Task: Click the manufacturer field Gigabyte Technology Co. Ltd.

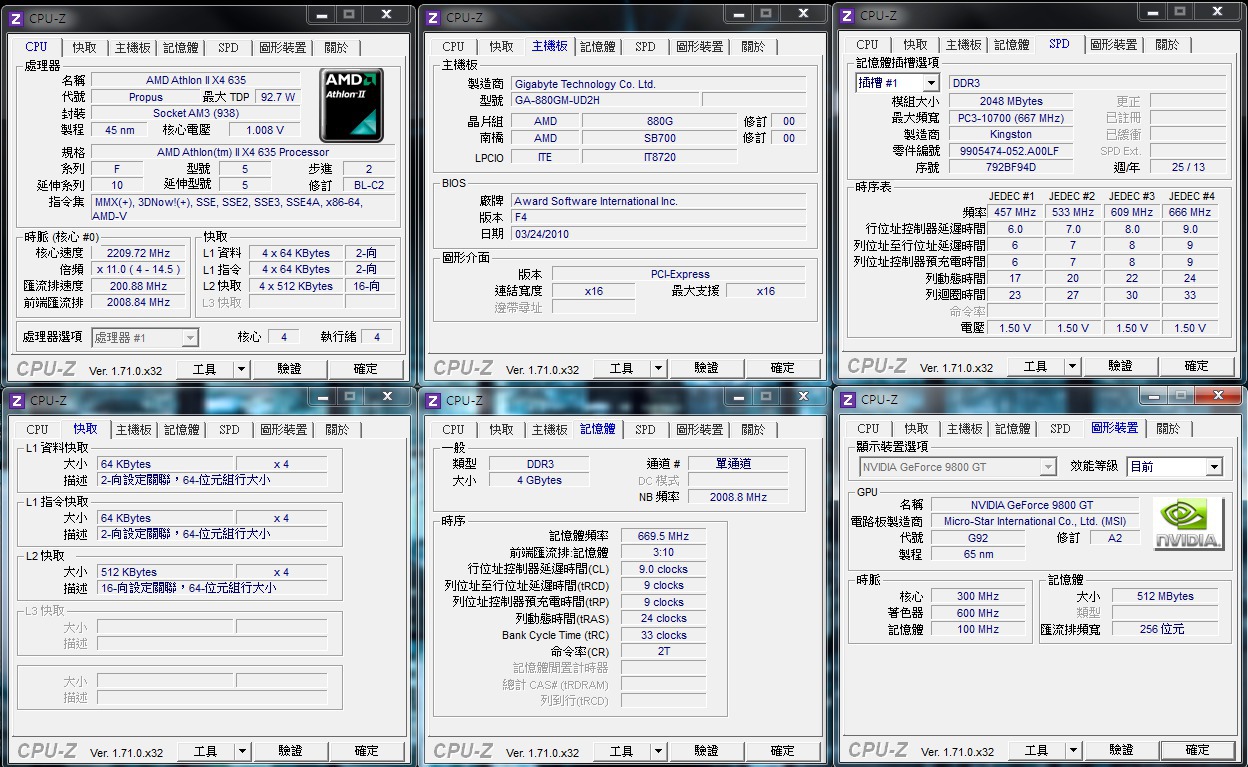Action: coord(658,84)
